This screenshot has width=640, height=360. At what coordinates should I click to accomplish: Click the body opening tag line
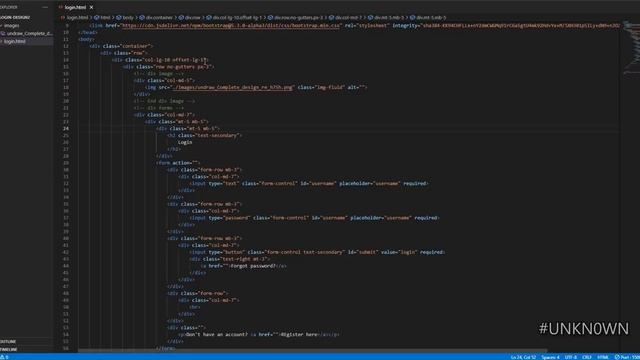click(87, 39)
